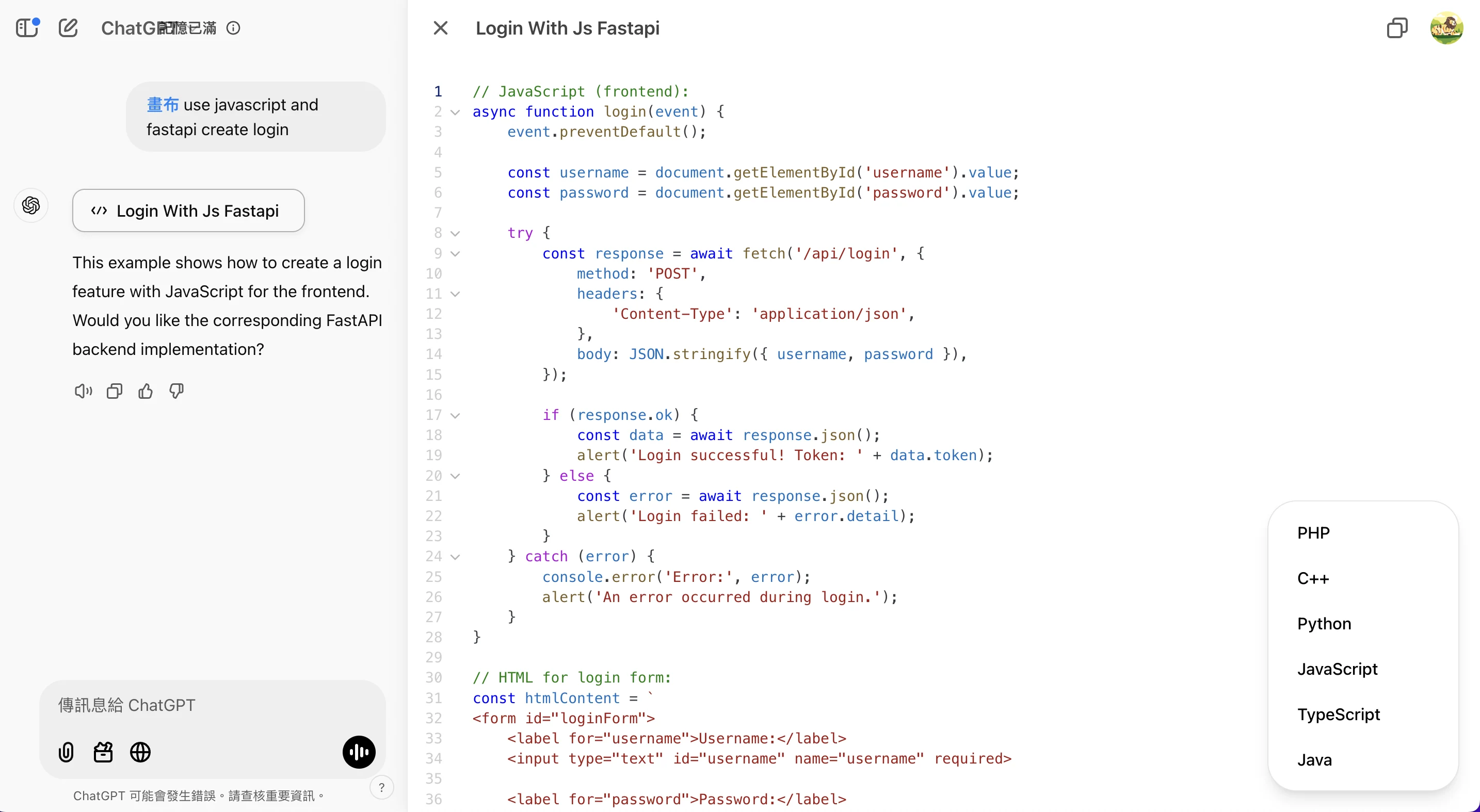The image size is (1480, 812).
Task: Collapse the try block at line 8
Action: pos(455,233)
